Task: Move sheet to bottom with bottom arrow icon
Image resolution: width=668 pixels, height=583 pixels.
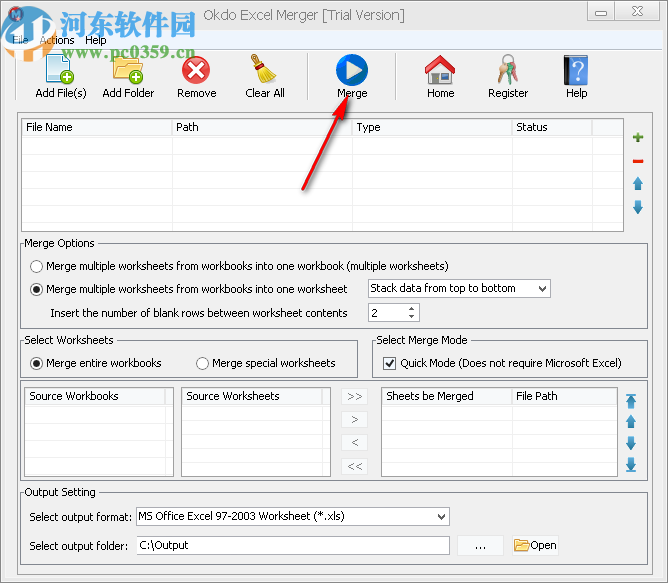Action: (x=631, y=465)
